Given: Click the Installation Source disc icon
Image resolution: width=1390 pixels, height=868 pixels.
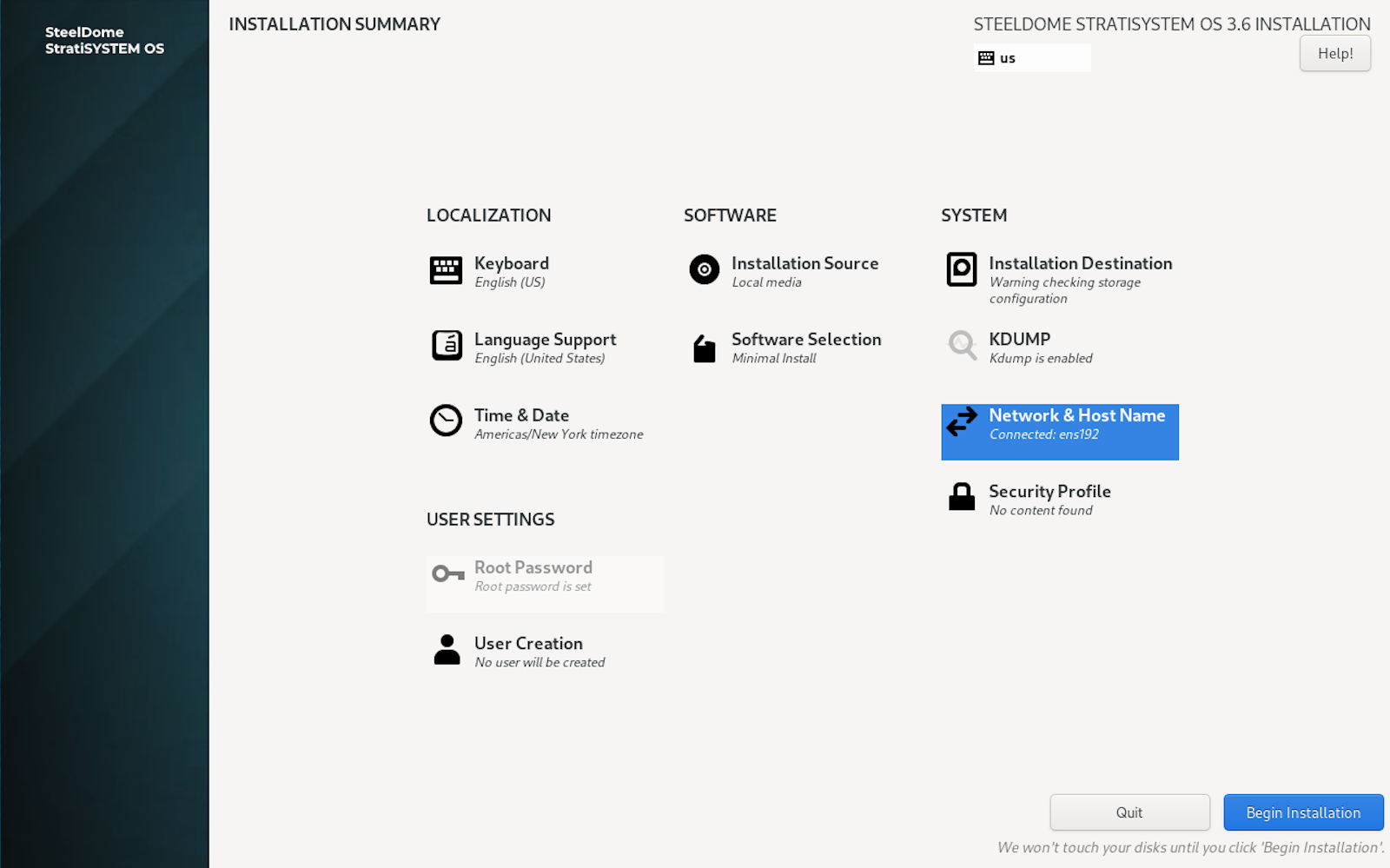Looking at the screenshot, I should (704, 270).
